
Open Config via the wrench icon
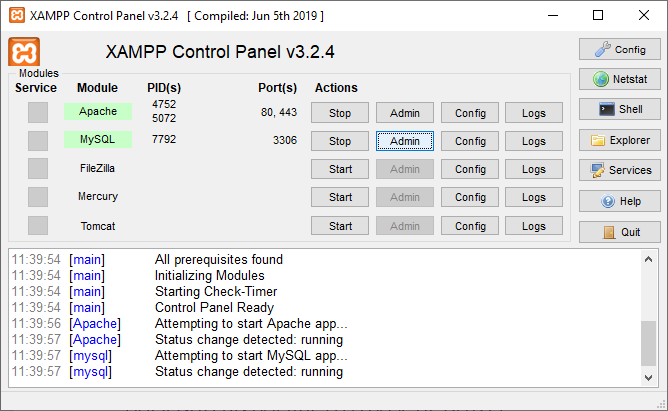pos(601,49)
